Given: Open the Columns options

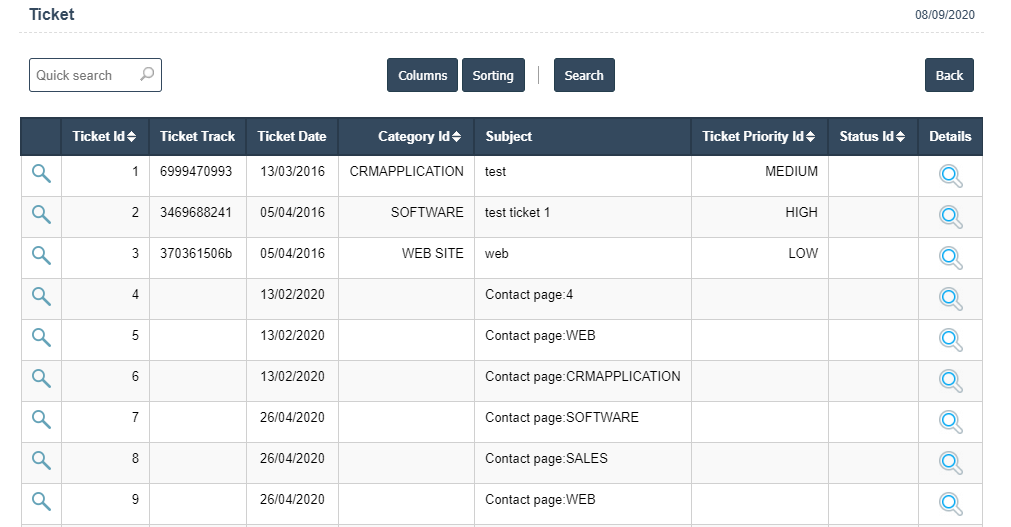Looking at the screenshot, I should (422, 76).
